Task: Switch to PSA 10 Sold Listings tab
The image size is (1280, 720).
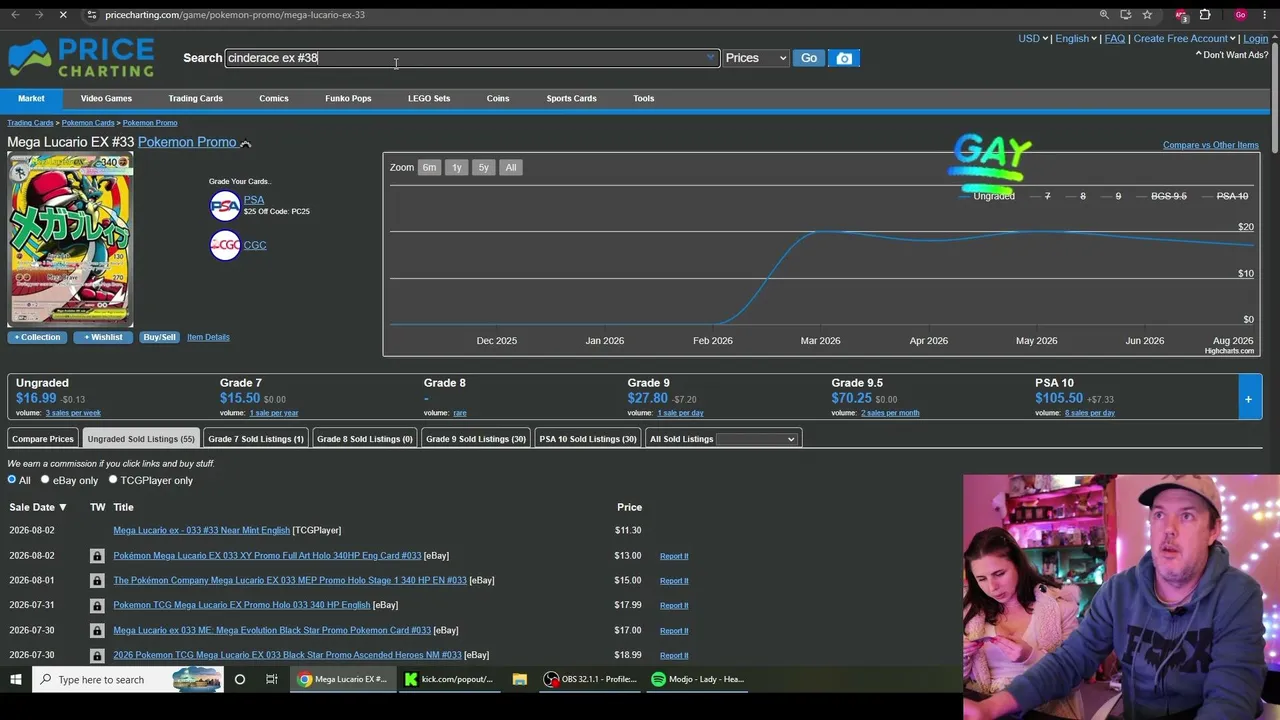Action: point(588,439)
